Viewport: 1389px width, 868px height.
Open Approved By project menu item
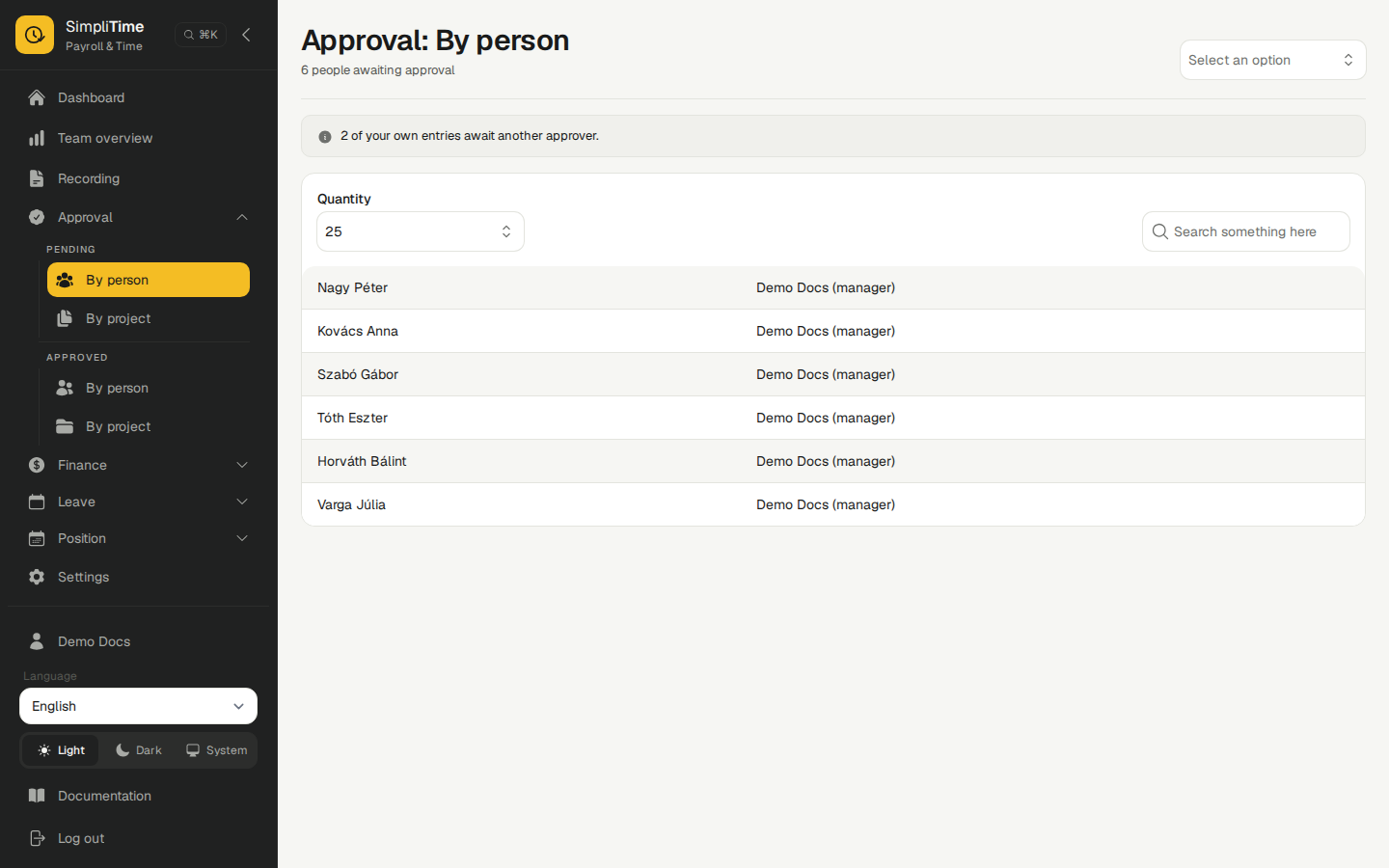149,426
